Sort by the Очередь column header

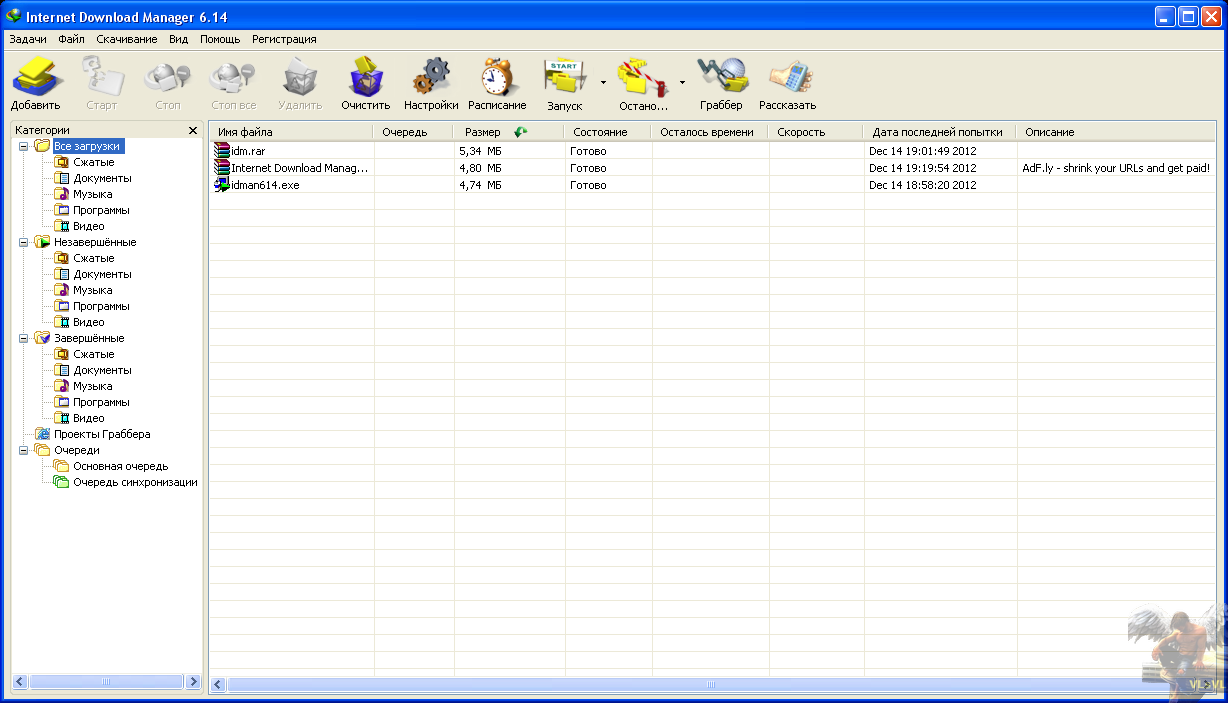[413, 132]
